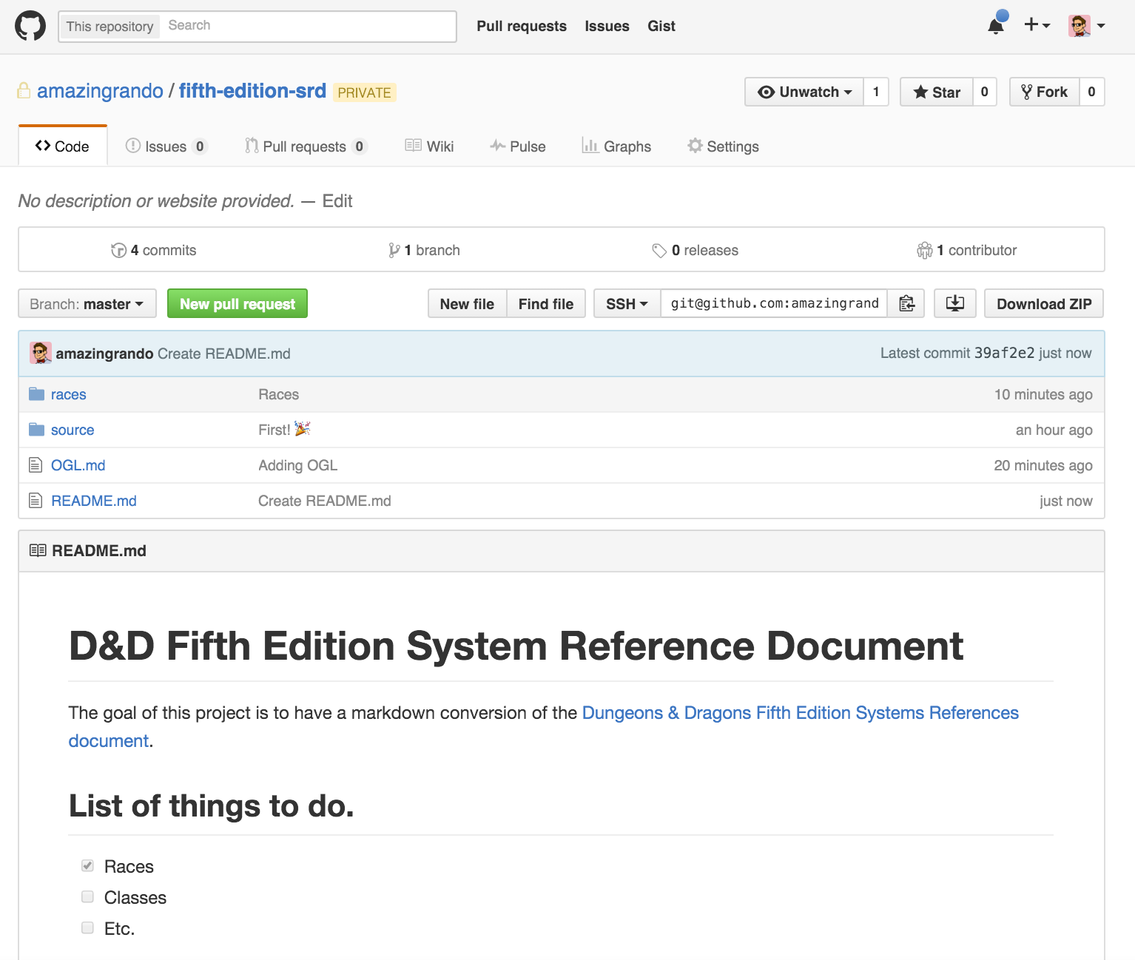1135x960 pixels.
Task: Click the book icon beside README.md header
Action: point(38,551)
